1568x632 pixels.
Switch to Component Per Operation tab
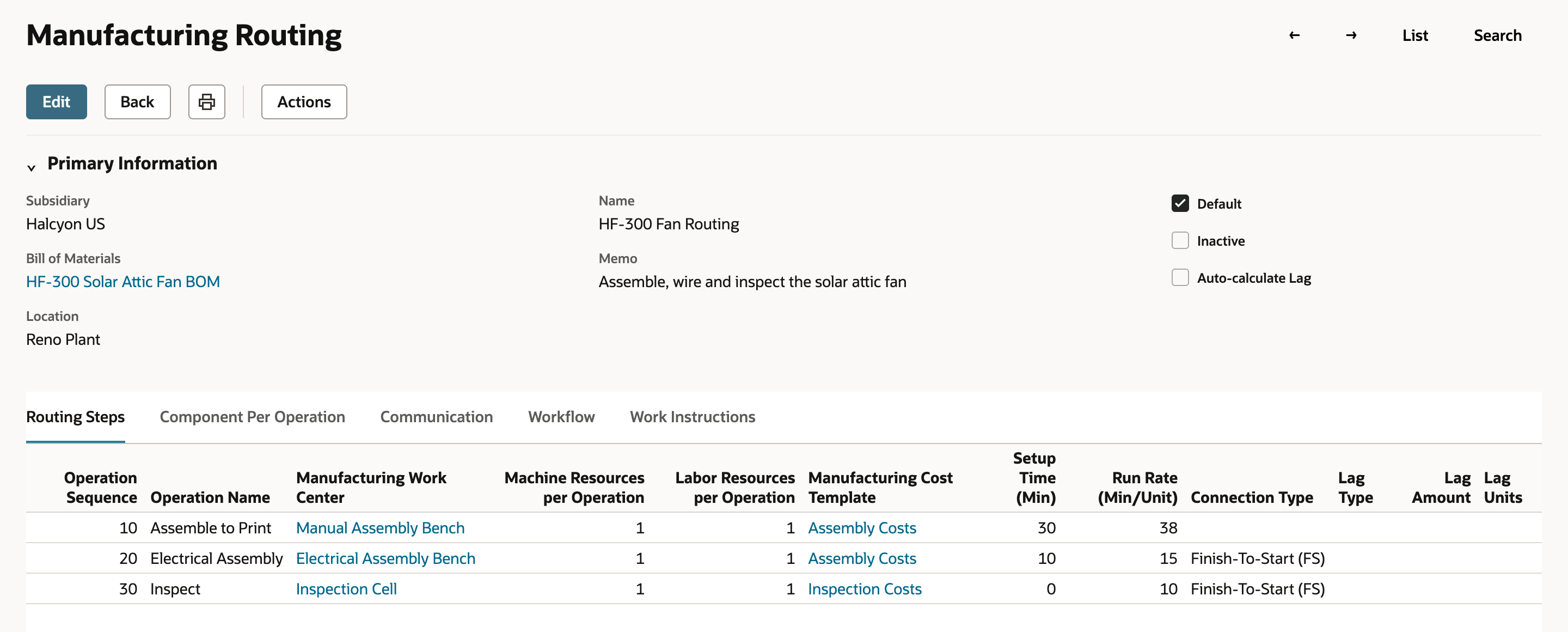[x=252, y=416]
